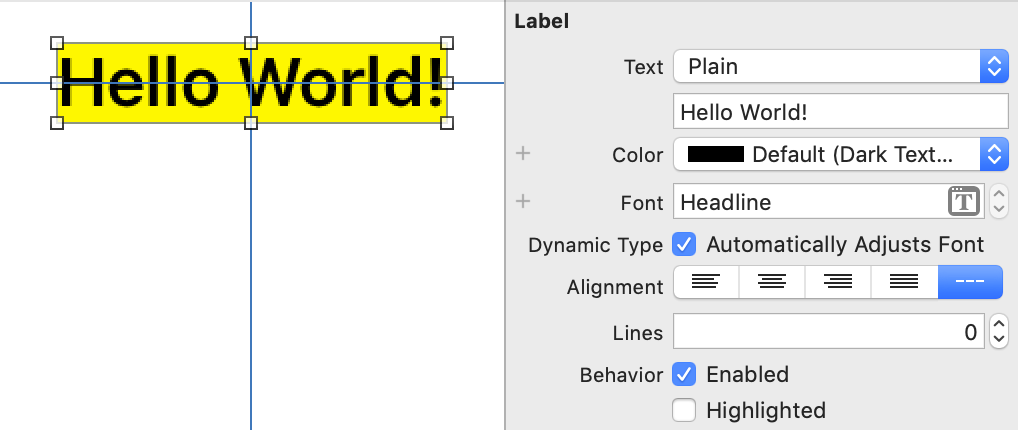Click plus icon beside Color

[x=522, y=154]
